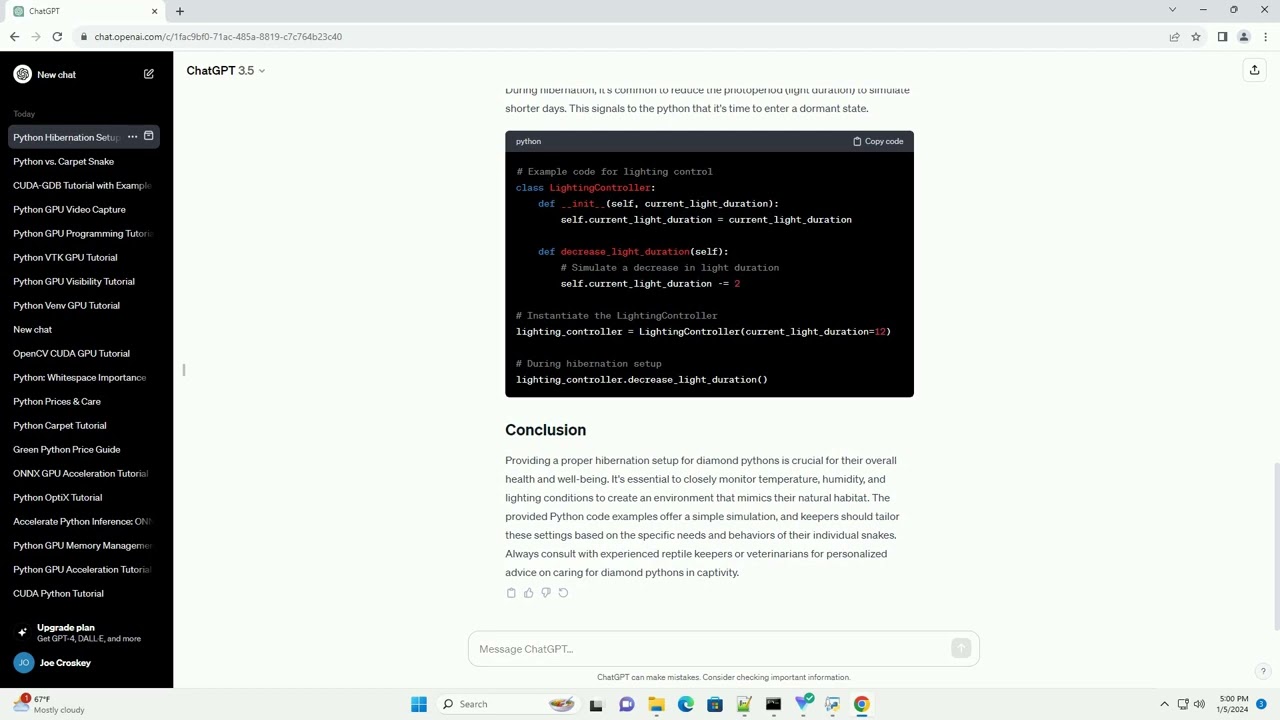Open Python GPU Memory Management chat
This screenshot has height=720, width=1280.
pos(84,545)
